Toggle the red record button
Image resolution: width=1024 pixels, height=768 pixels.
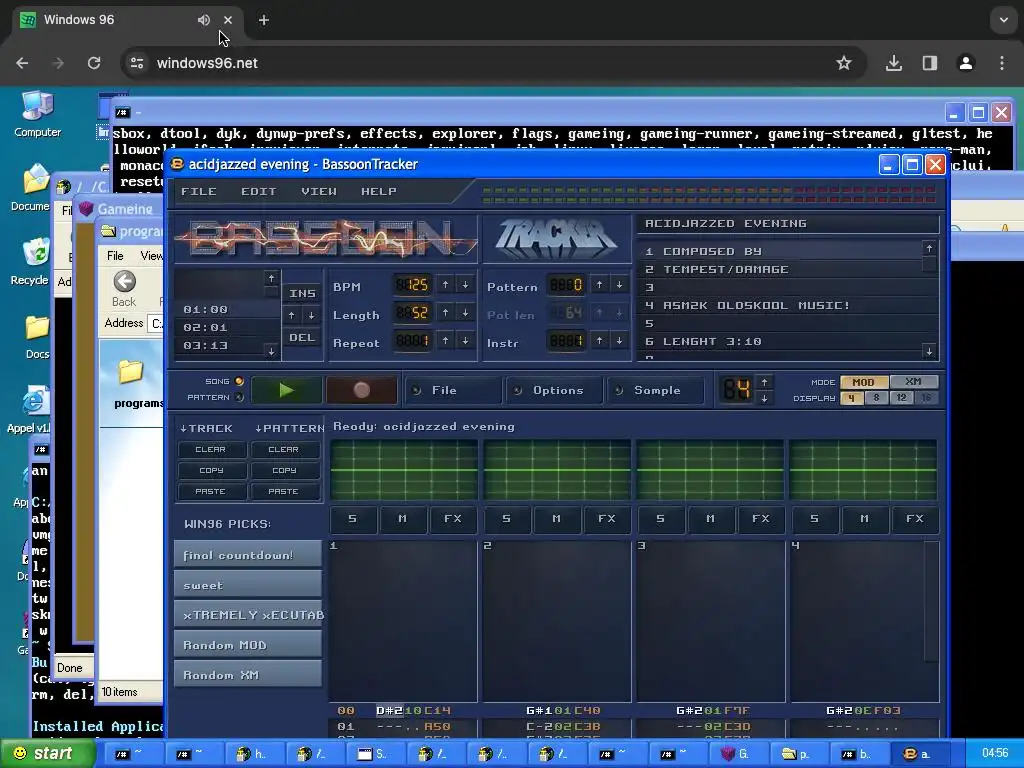point(361,390)
